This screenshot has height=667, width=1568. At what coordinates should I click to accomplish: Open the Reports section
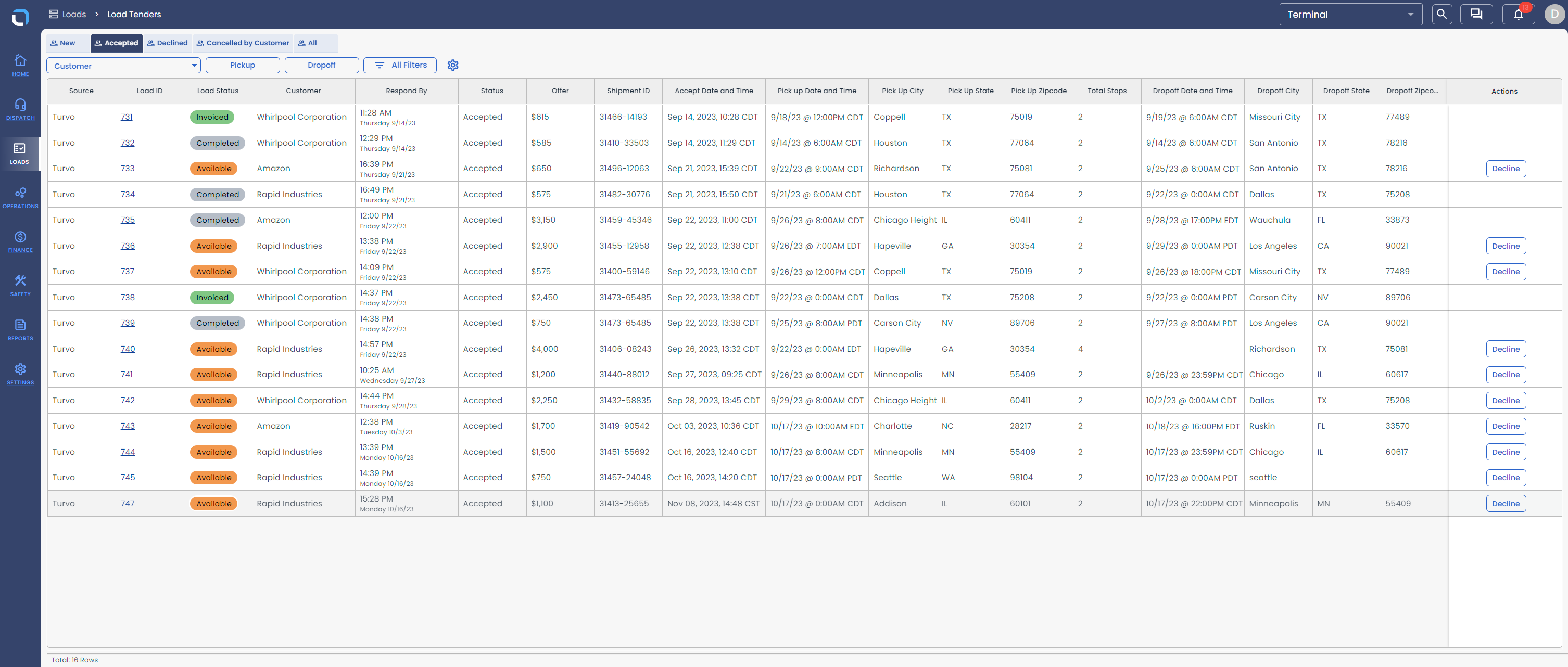tap(20, 330)
